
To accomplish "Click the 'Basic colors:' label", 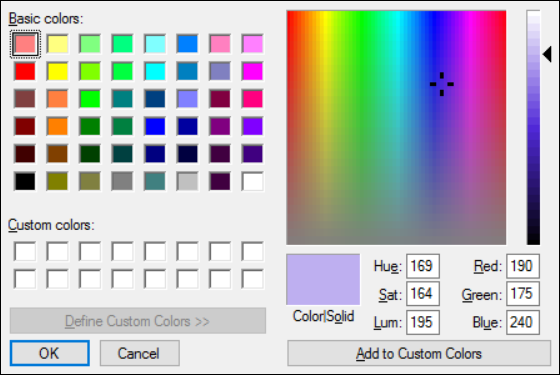I will pyautogui.click(x=46, y=19).
